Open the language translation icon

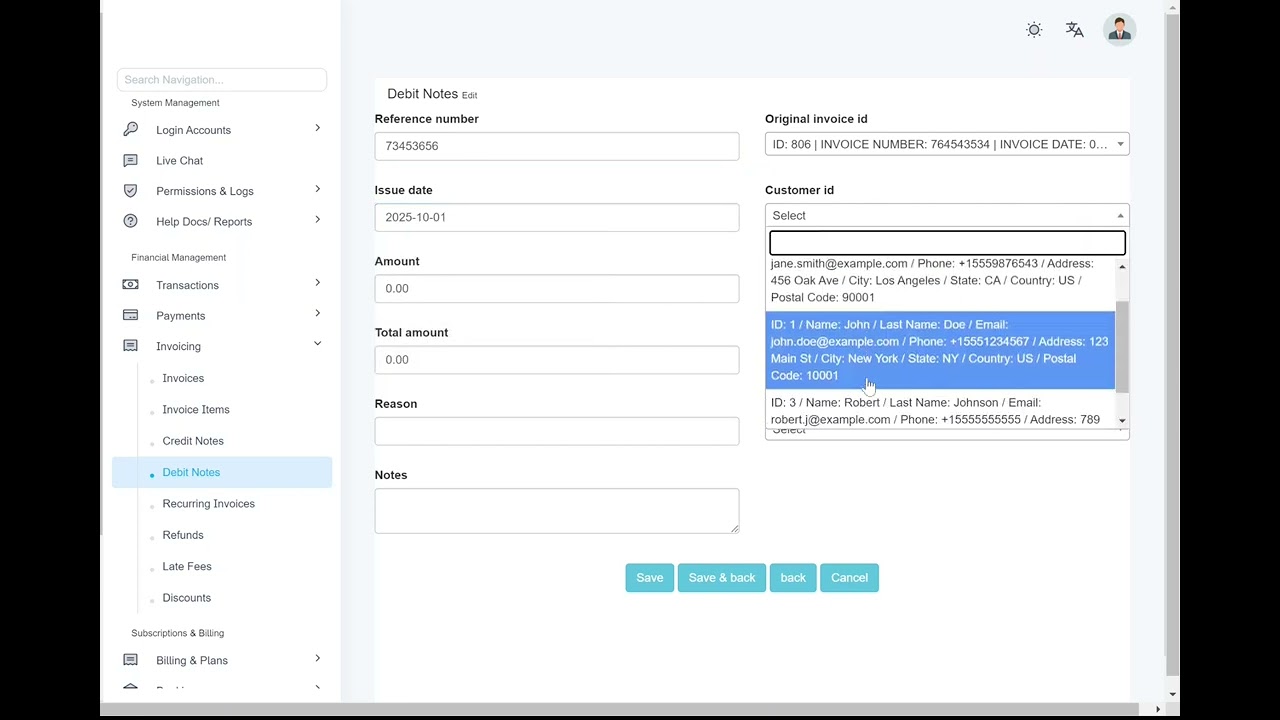click(1075, 30)
